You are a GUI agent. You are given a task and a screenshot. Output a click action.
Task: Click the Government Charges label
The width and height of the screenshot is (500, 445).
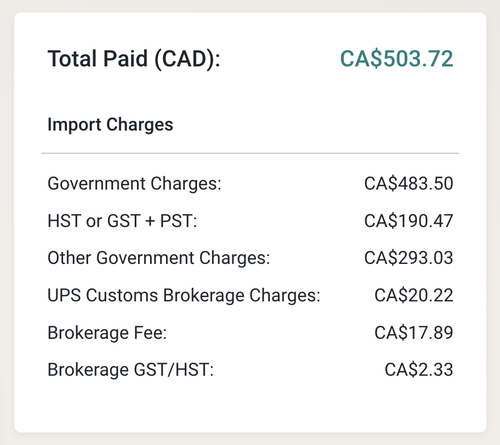click(134, 184)
